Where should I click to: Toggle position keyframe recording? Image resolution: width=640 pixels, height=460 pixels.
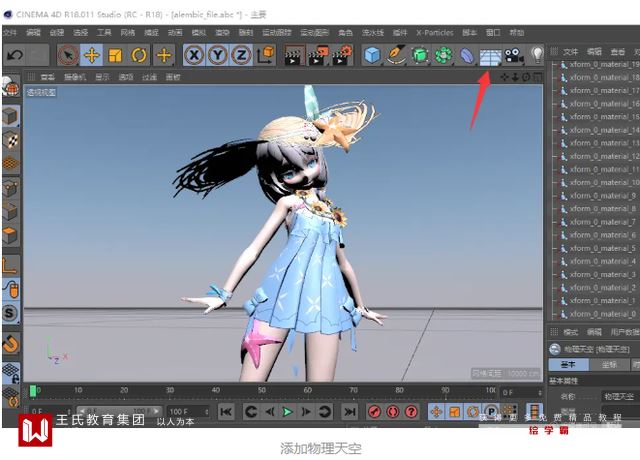436,412
